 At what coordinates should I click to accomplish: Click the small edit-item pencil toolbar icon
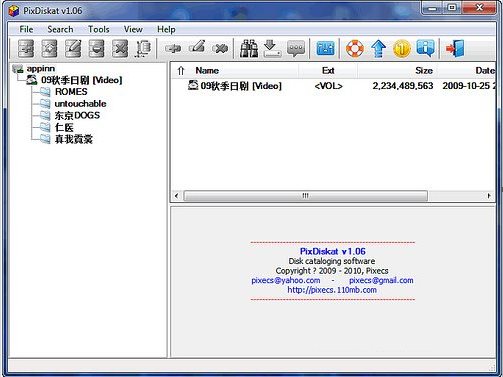197,47
